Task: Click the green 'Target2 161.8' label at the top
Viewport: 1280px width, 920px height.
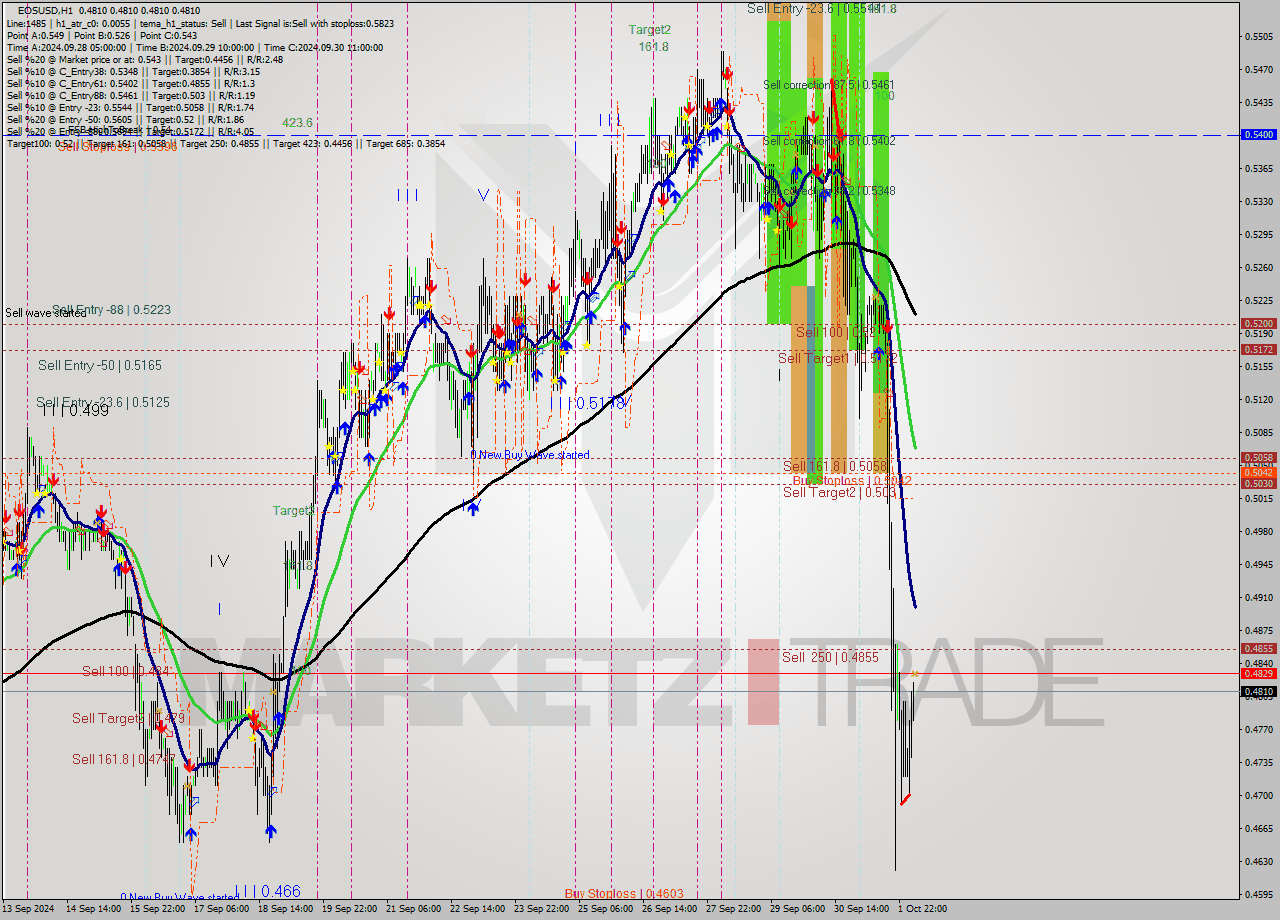Action: 650,38
